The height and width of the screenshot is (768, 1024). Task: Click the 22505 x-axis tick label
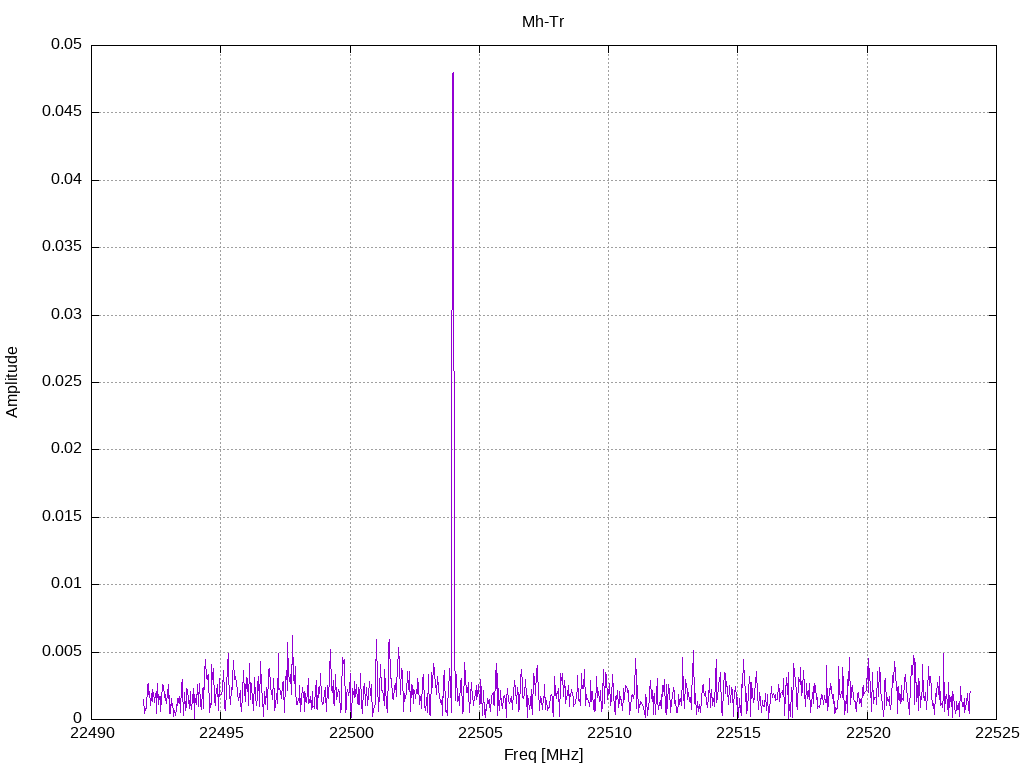tap(479, 733)
